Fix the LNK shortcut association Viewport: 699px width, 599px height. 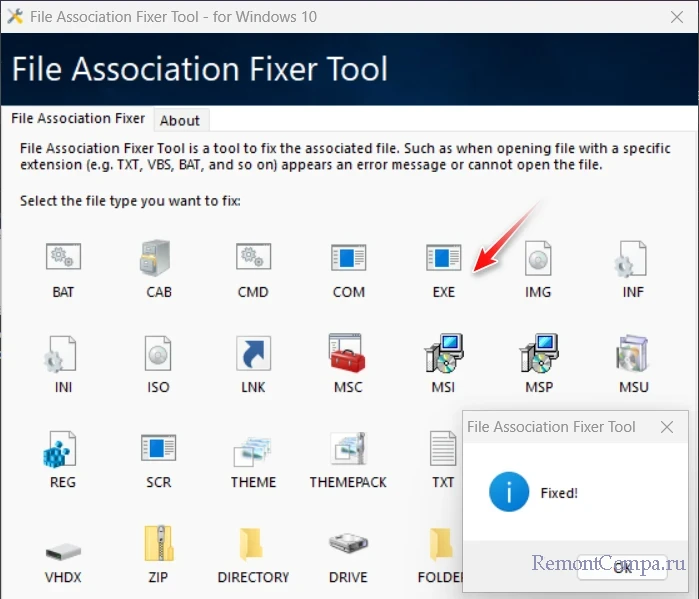253,353
